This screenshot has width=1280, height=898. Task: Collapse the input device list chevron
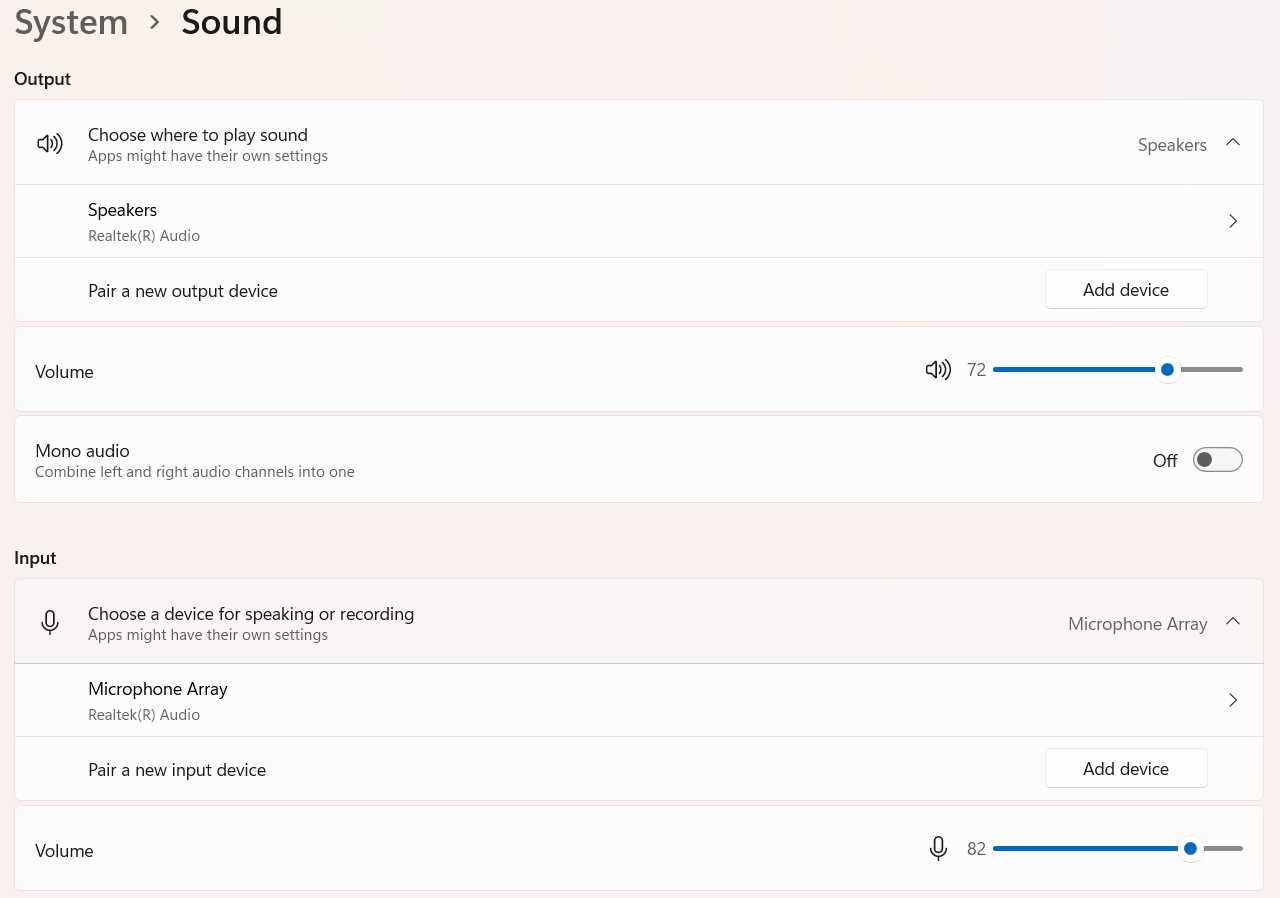[1233, 622]
